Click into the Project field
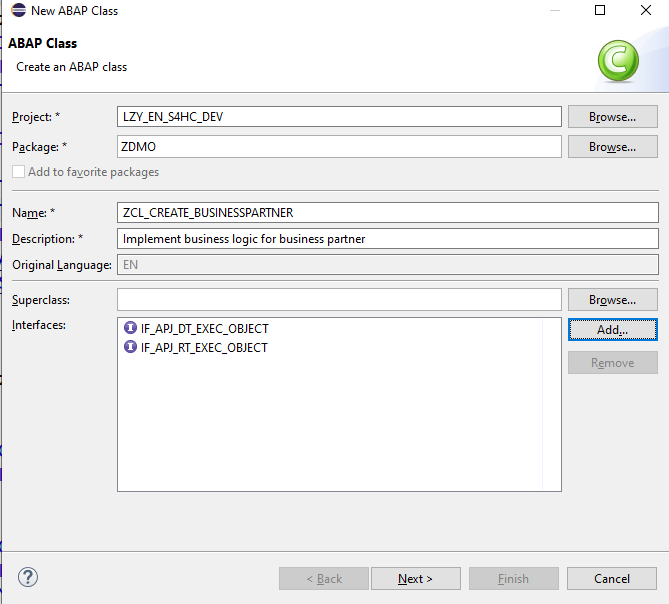Viewport: 669px width, 604px height. pyautogui.click(x=339, y=117)
